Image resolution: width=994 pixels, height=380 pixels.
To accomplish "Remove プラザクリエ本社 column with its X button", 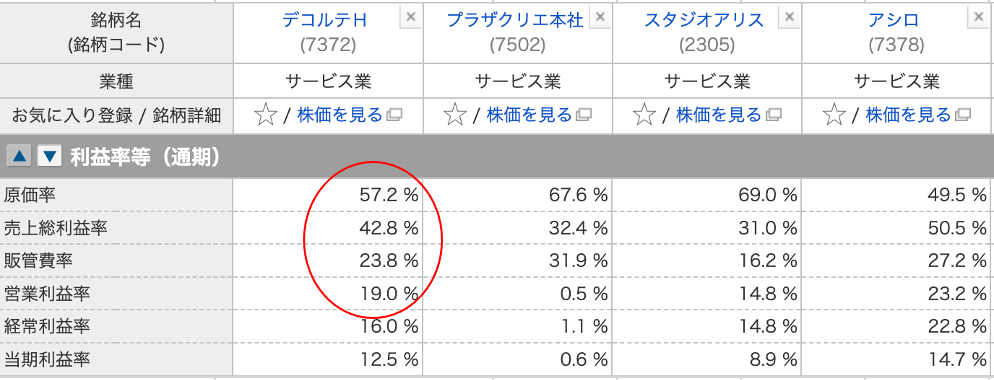I will pos(600,18).
